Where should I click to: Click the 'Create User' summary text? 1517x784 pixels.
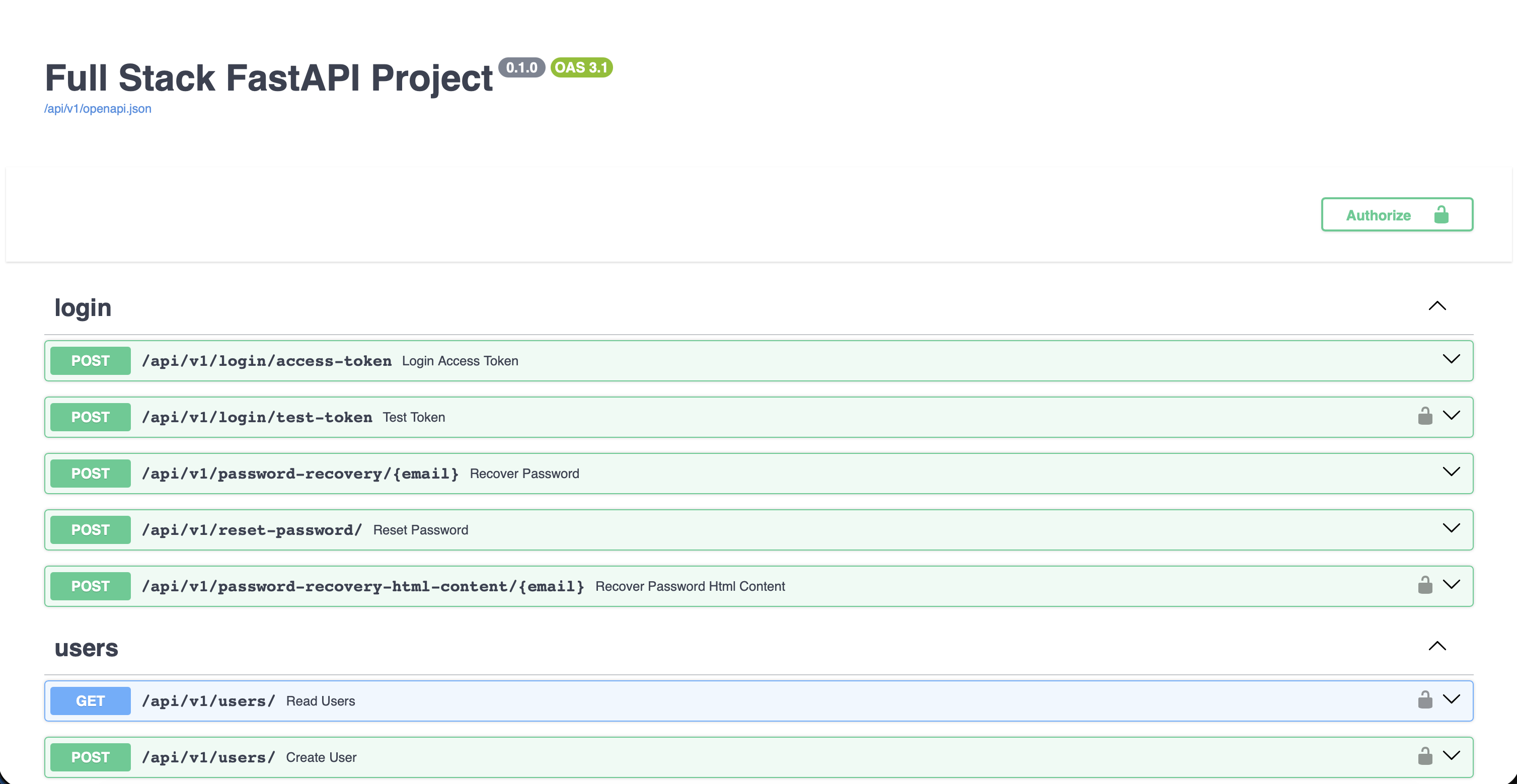[322, 758]
